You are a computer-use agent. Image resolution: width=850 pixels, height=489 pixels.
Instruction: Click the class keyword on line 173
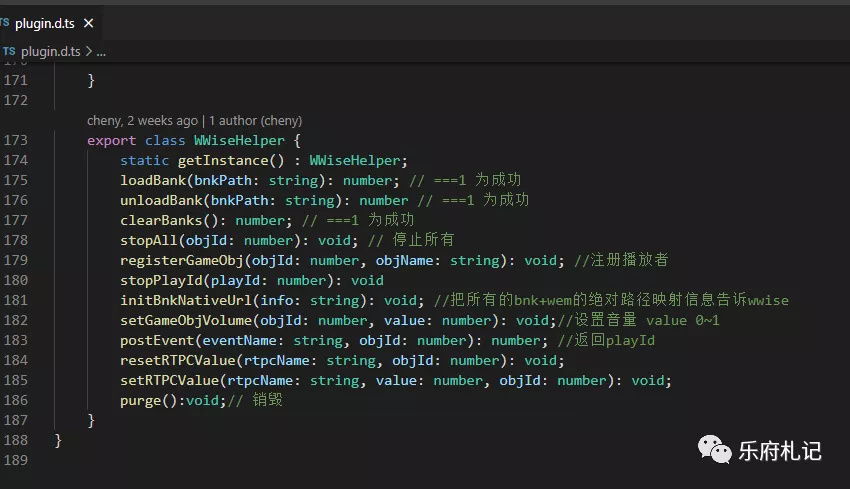165,140
